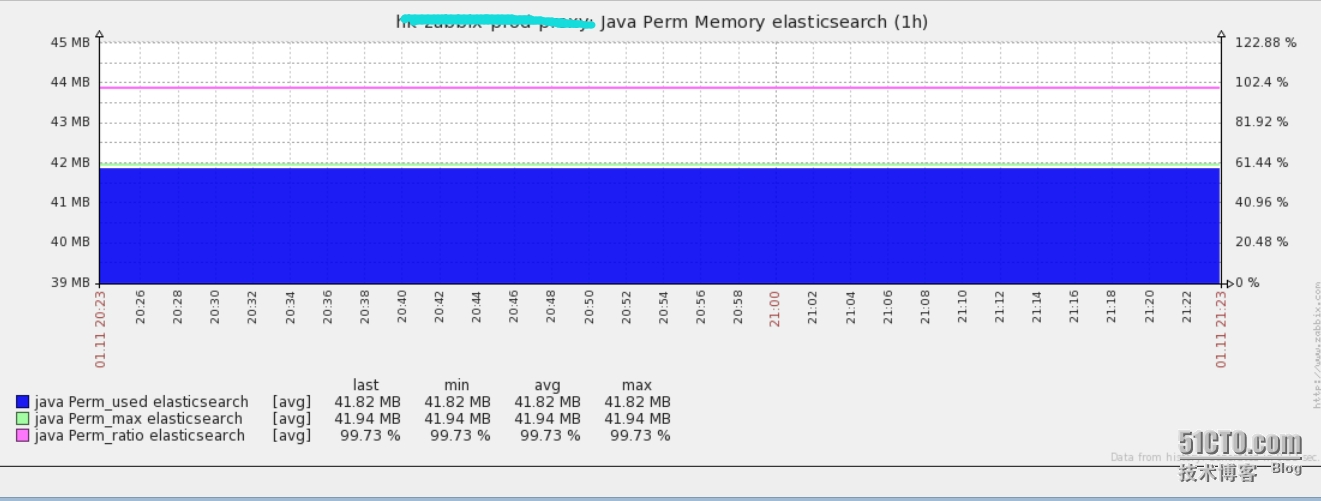Screen dimensions: 1321x501
Task: Select Perm_max min value 41.94 MB
Action: (457, 419)
